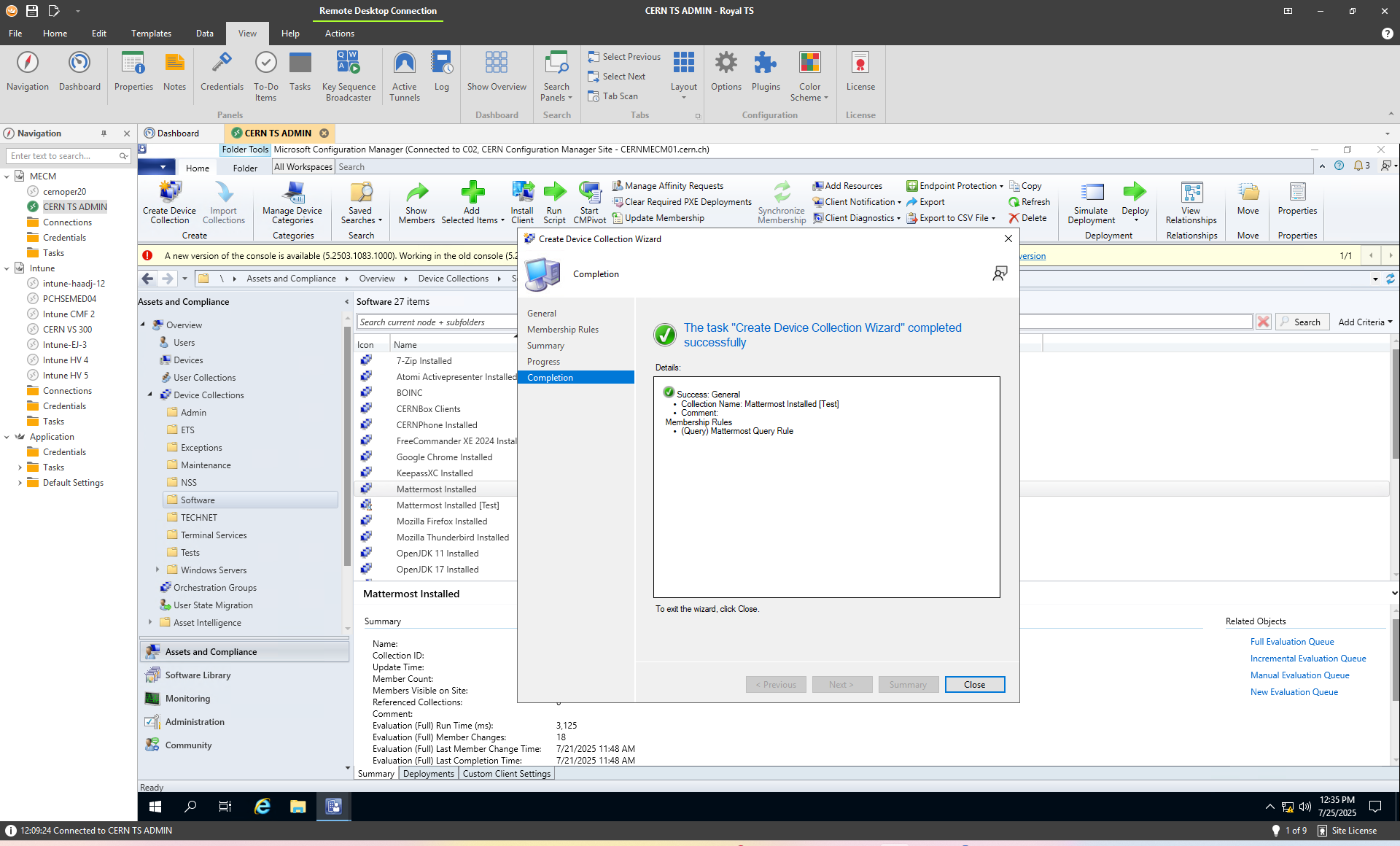Open the Add Criteria dropdown
1400x846 pixels.
point(1365,322)
